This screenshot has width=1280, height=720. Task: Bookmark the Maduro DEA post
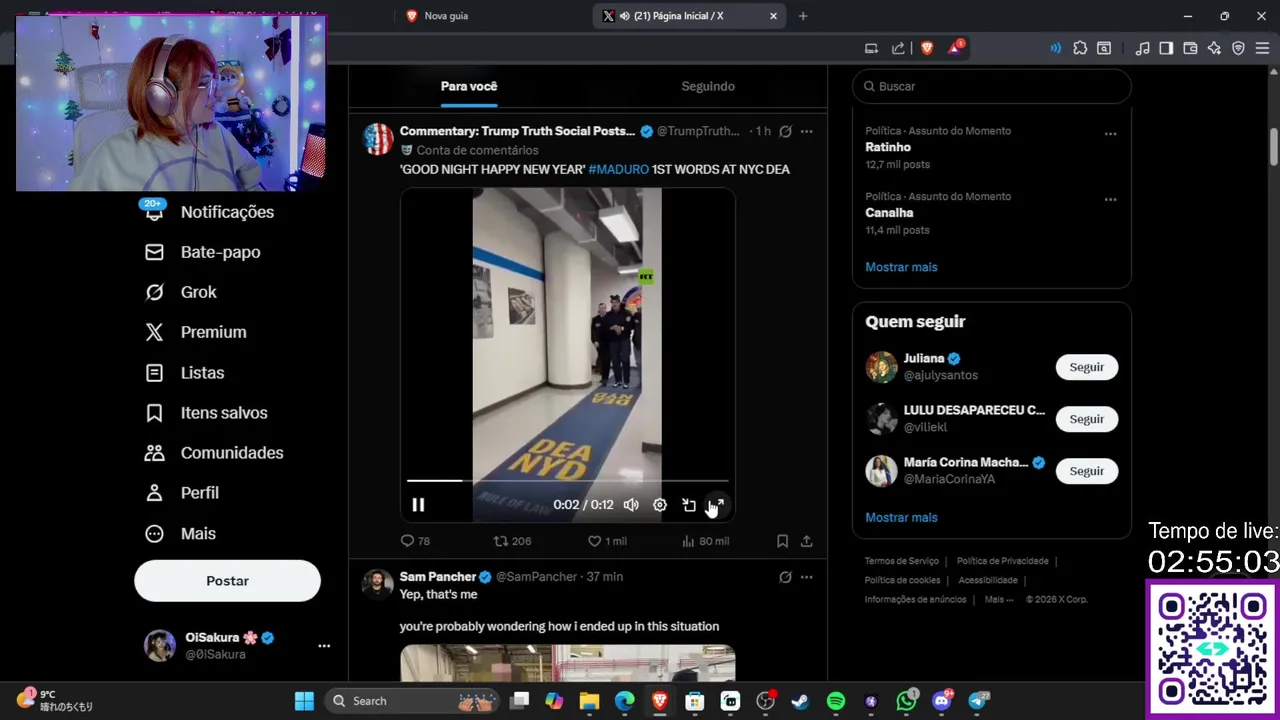[x=782, y=541]
